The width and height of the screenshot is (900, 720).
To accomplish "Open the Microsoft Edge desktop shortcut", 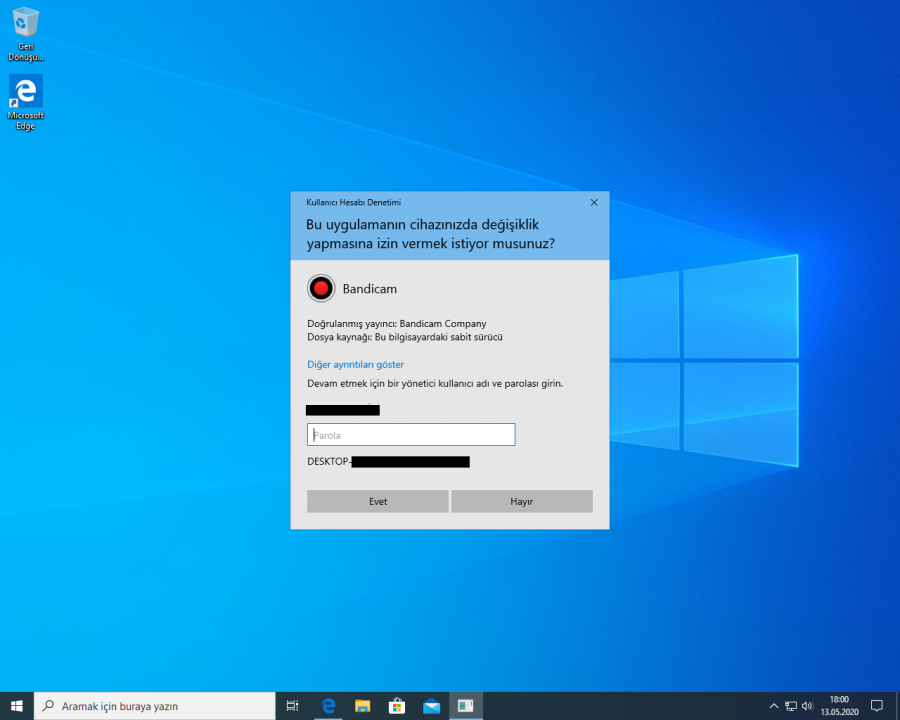I will tap(25, 102).
